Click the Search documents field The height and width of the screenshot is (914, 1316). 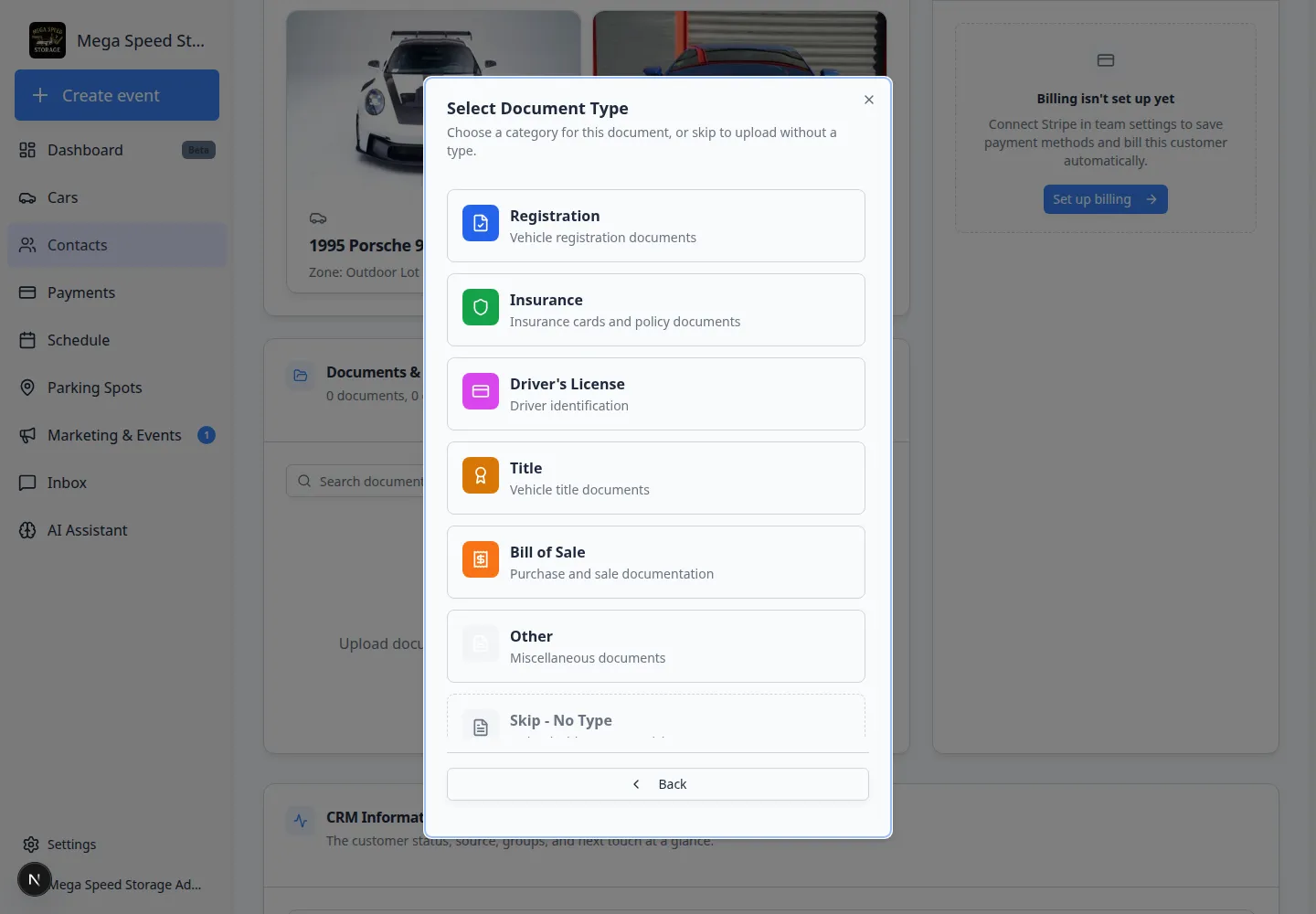356,482
